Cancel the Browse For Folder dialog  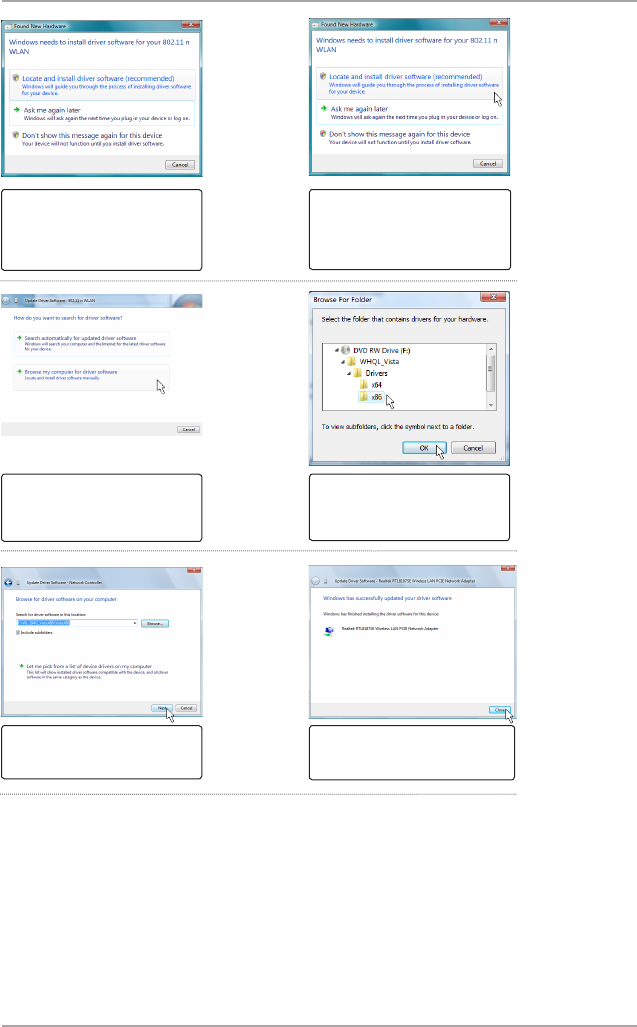(473, 448)
